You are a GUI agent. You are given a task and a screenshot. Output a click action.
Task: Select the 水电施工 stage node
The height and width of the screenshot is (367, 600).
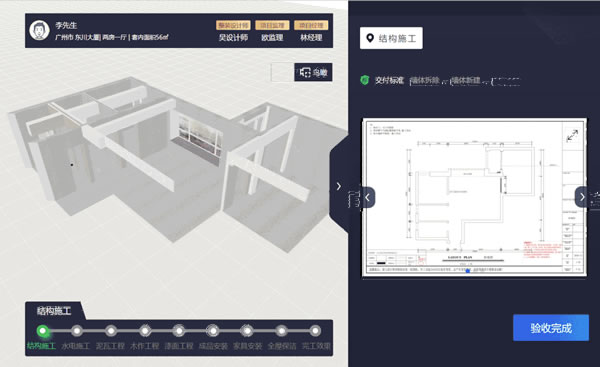77,331
